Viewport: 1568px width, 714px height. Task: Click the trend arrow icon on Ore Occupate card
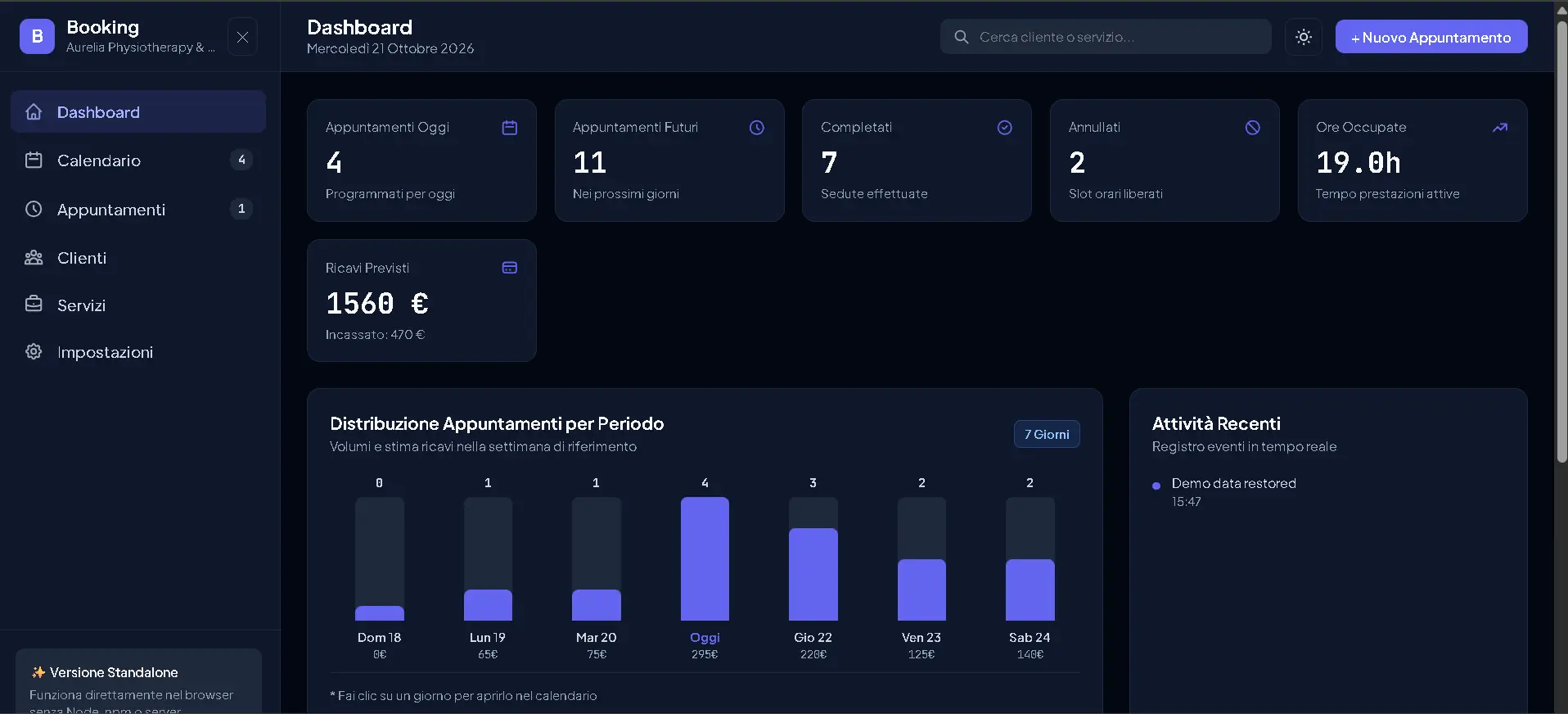pyautogui.click(x=1500, y=128)
